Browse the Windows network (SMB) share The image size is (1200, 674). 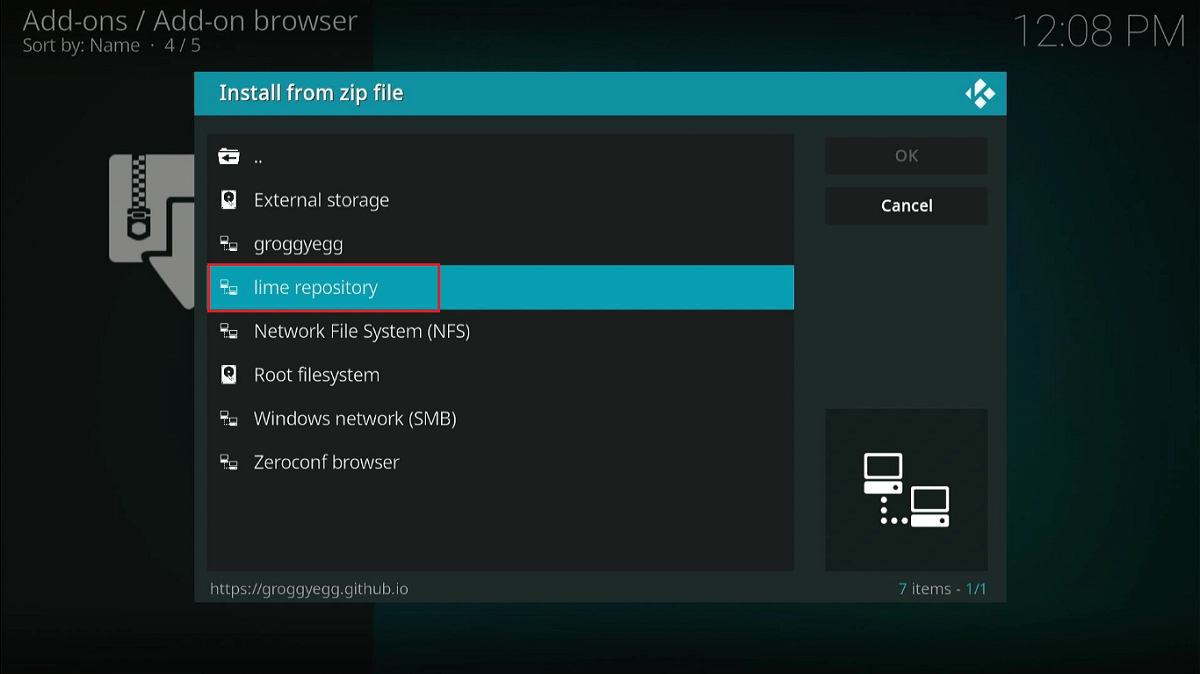[356, 418]
